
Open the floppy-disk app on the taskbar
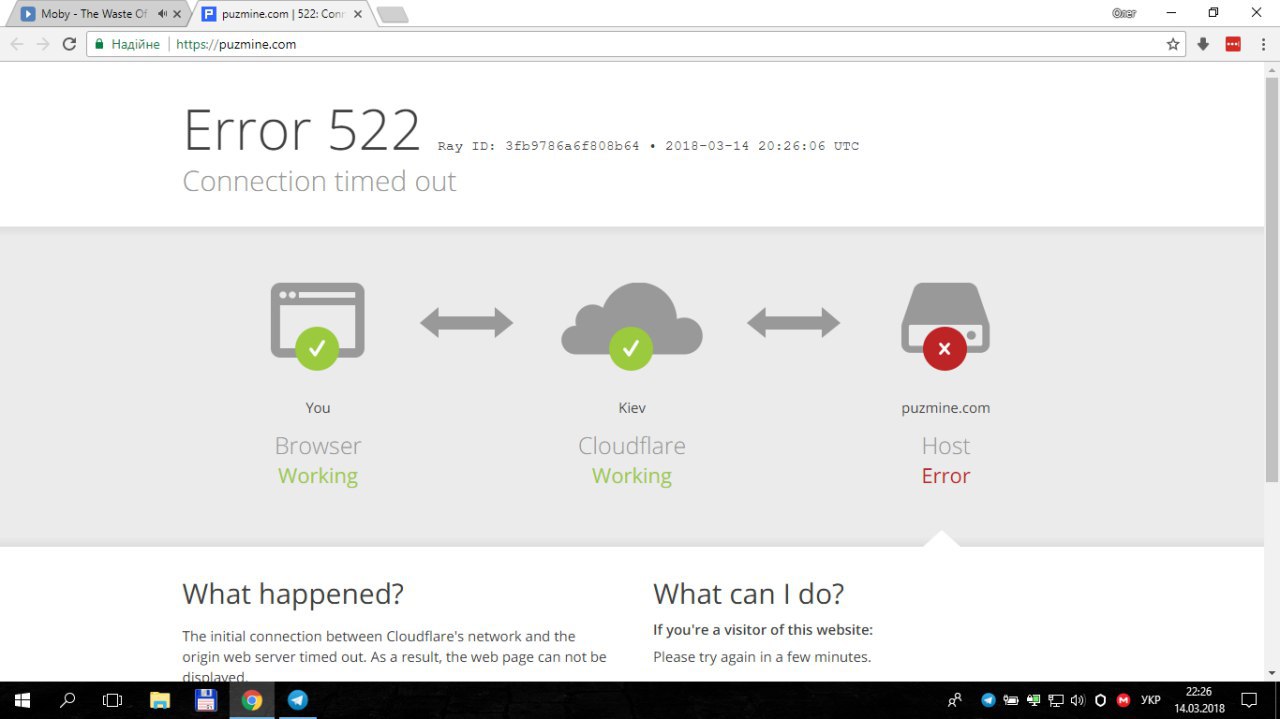pyautogui.click(x=206, y=700)
